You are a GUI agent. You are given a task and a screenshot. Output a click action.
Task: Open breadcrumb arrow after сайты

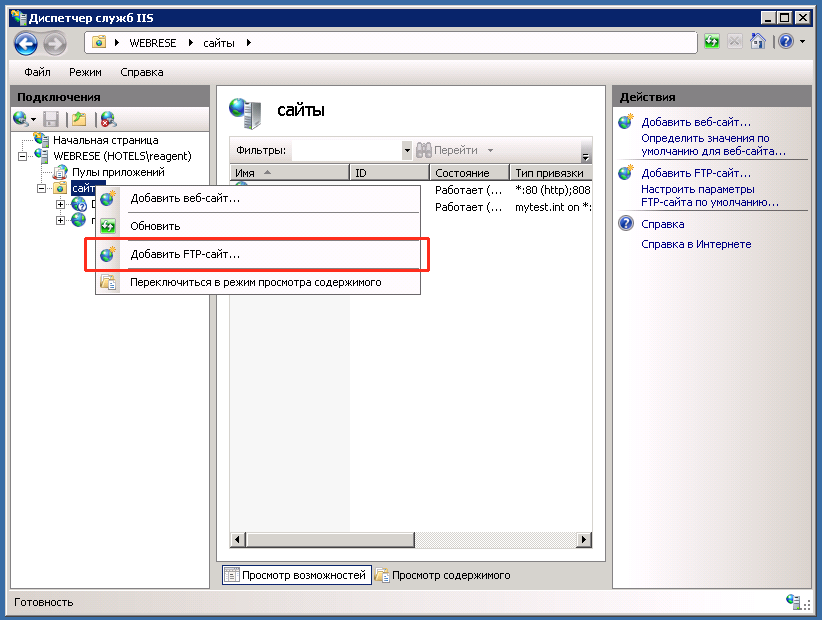pyautogui.click(x=248, y=43)
